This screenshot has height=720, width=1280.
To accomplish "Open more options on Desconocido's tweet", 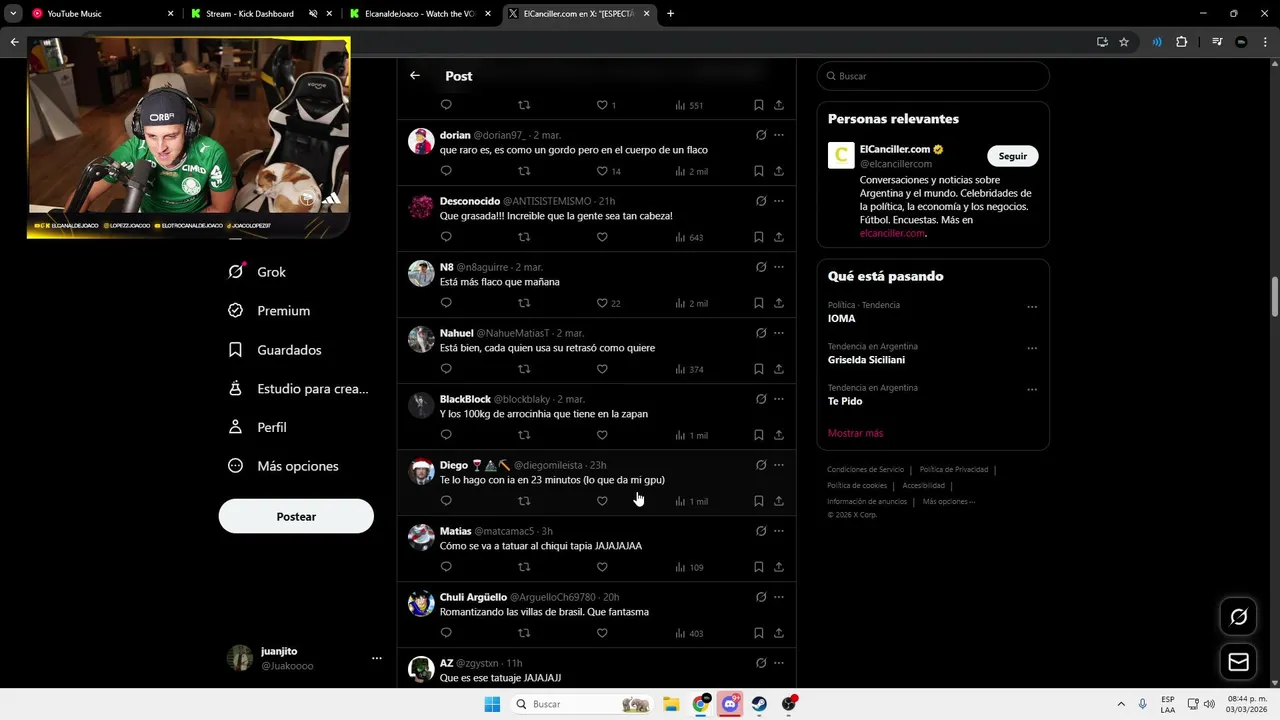I will coord(779,201).
